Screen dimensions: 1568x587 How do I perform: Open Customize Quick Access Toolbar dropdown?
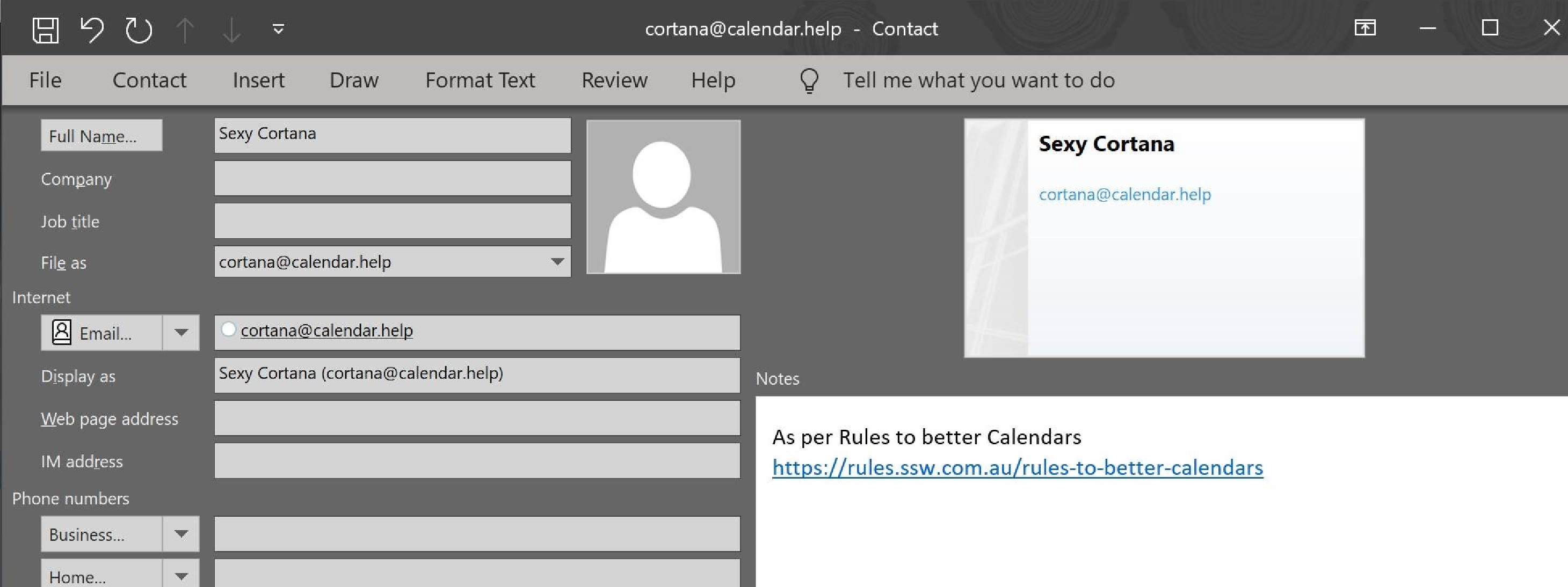[278, 29]
